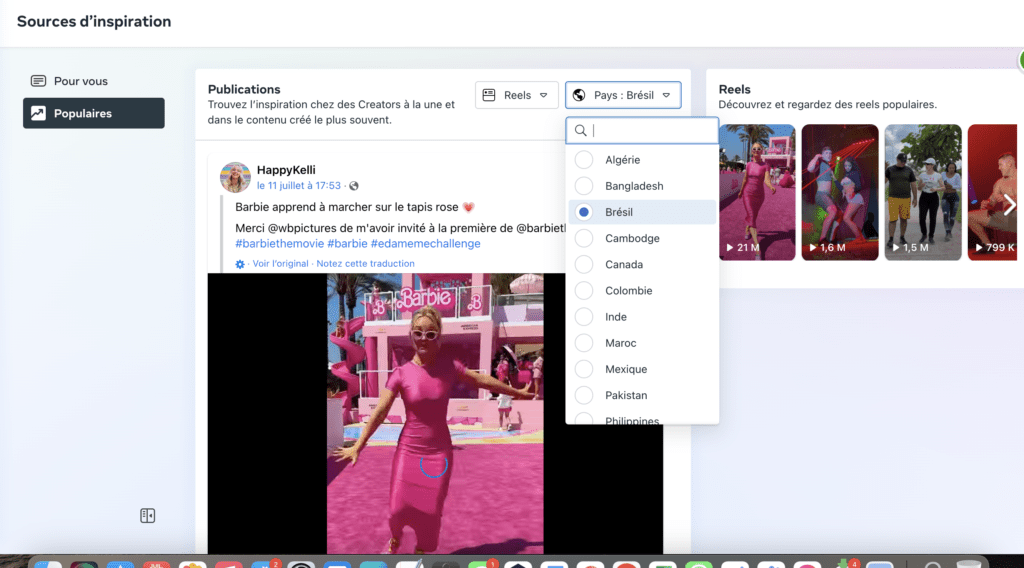Click the next arrow in Reels carousel

[x=1009, y=205]
